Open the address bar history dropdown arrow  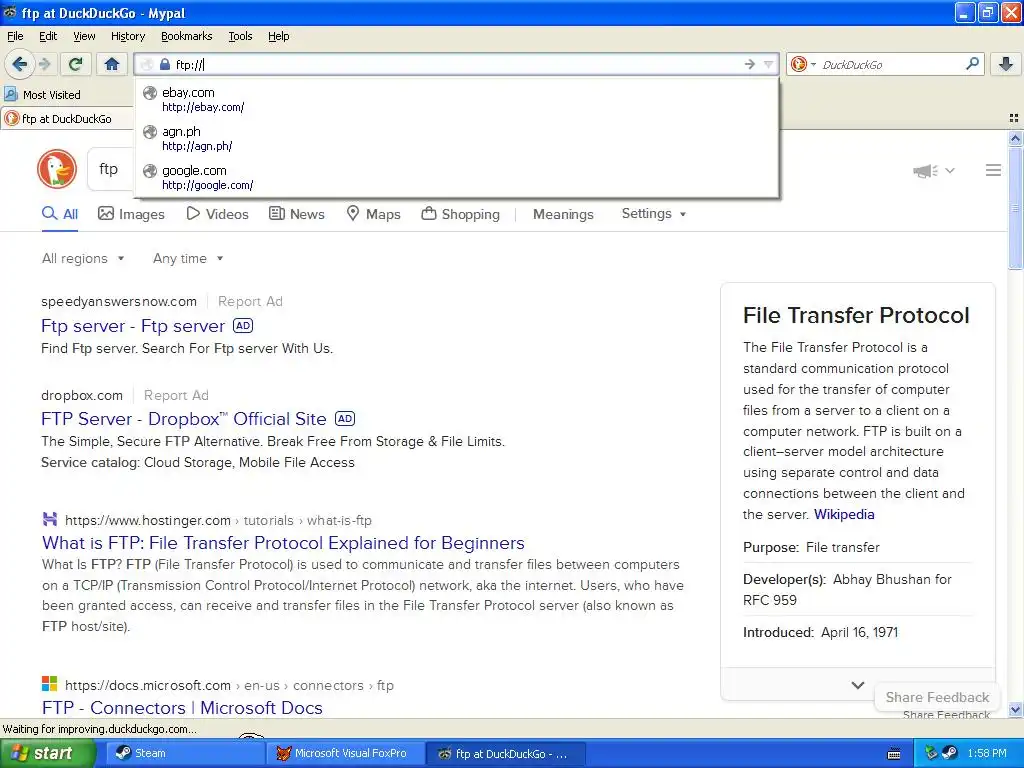point(768,64)
